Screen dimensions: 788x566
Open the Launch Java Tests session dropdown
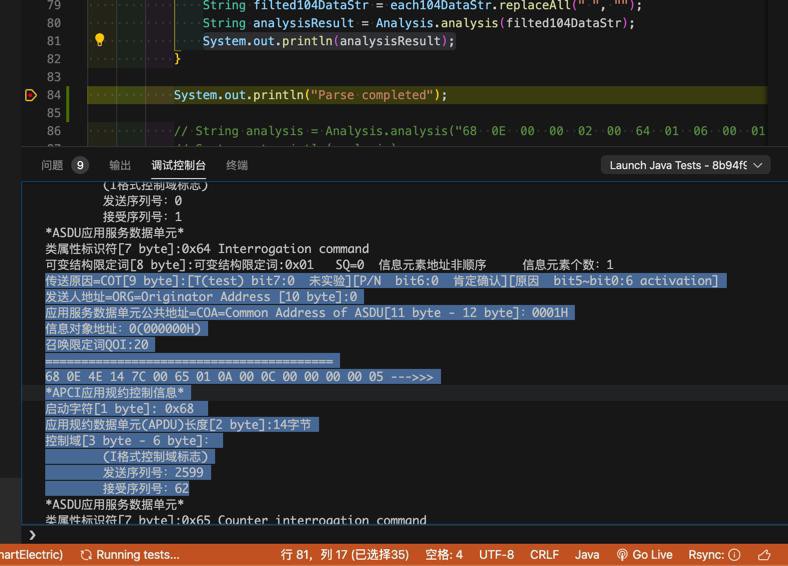tap(685, 165)
